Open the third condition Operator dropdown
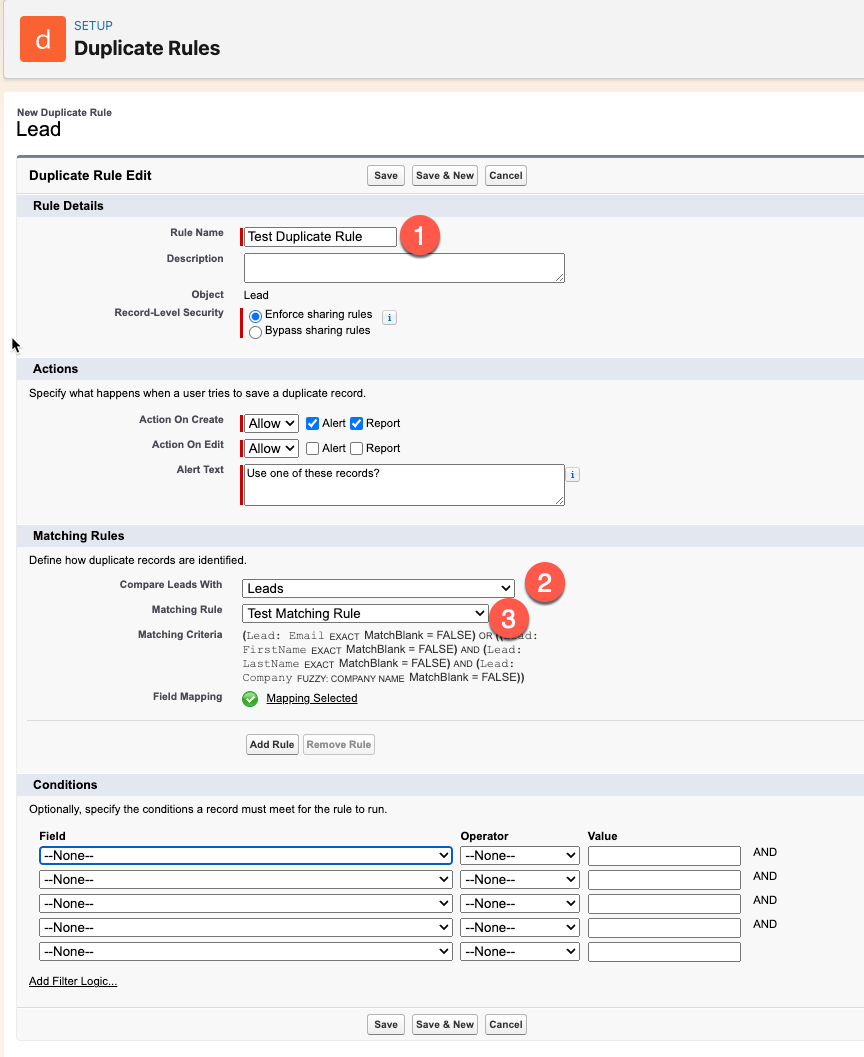The image size is (864, 1057). click(520, 903)
